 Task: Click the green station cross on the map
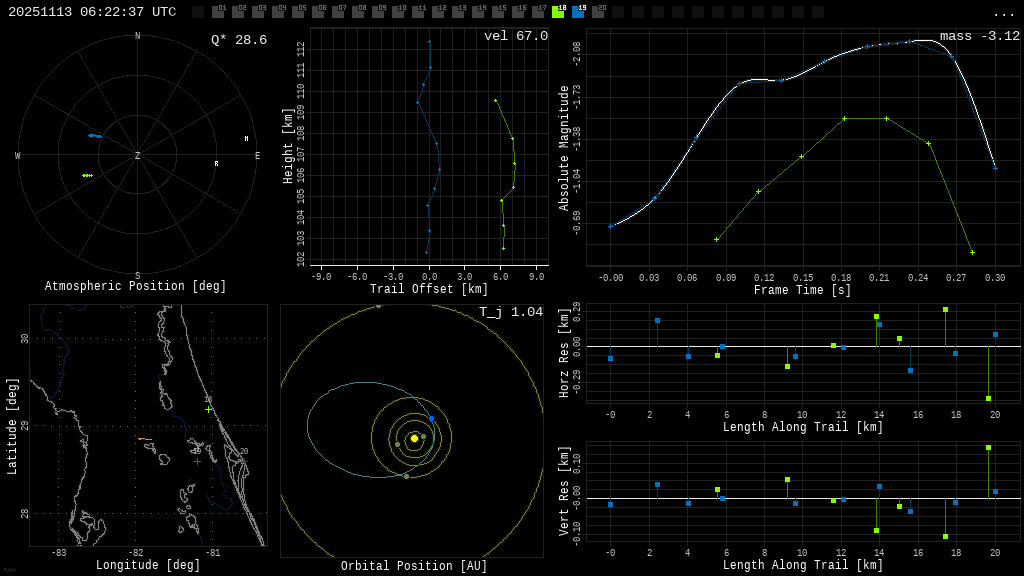point(208,409)
